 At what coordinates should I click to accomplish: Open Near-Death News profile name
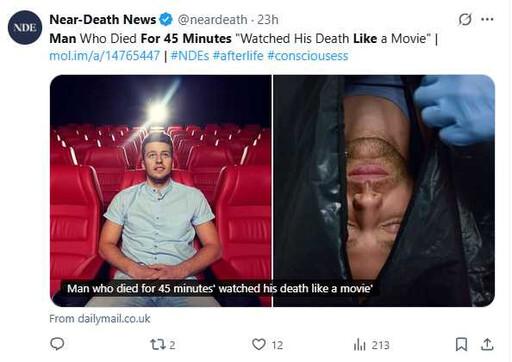tap(103, 20)
